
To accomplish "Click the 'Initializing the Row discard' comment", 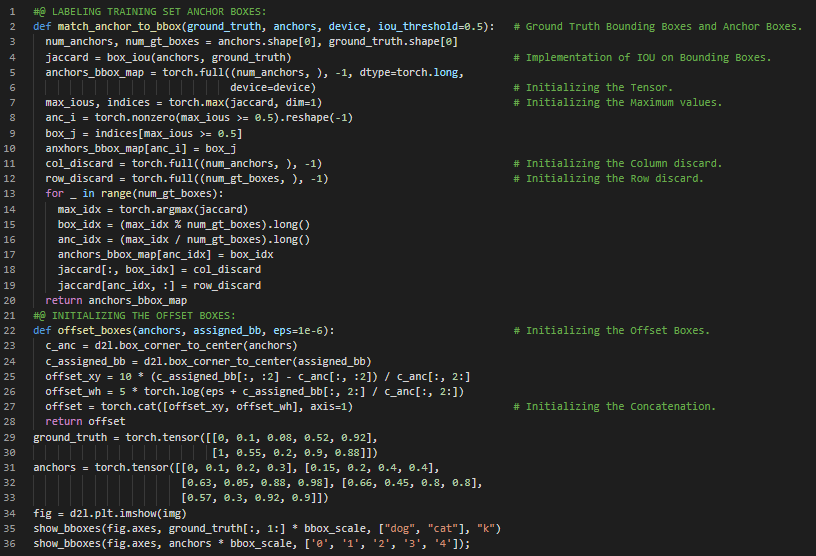I will coord(615,178).
